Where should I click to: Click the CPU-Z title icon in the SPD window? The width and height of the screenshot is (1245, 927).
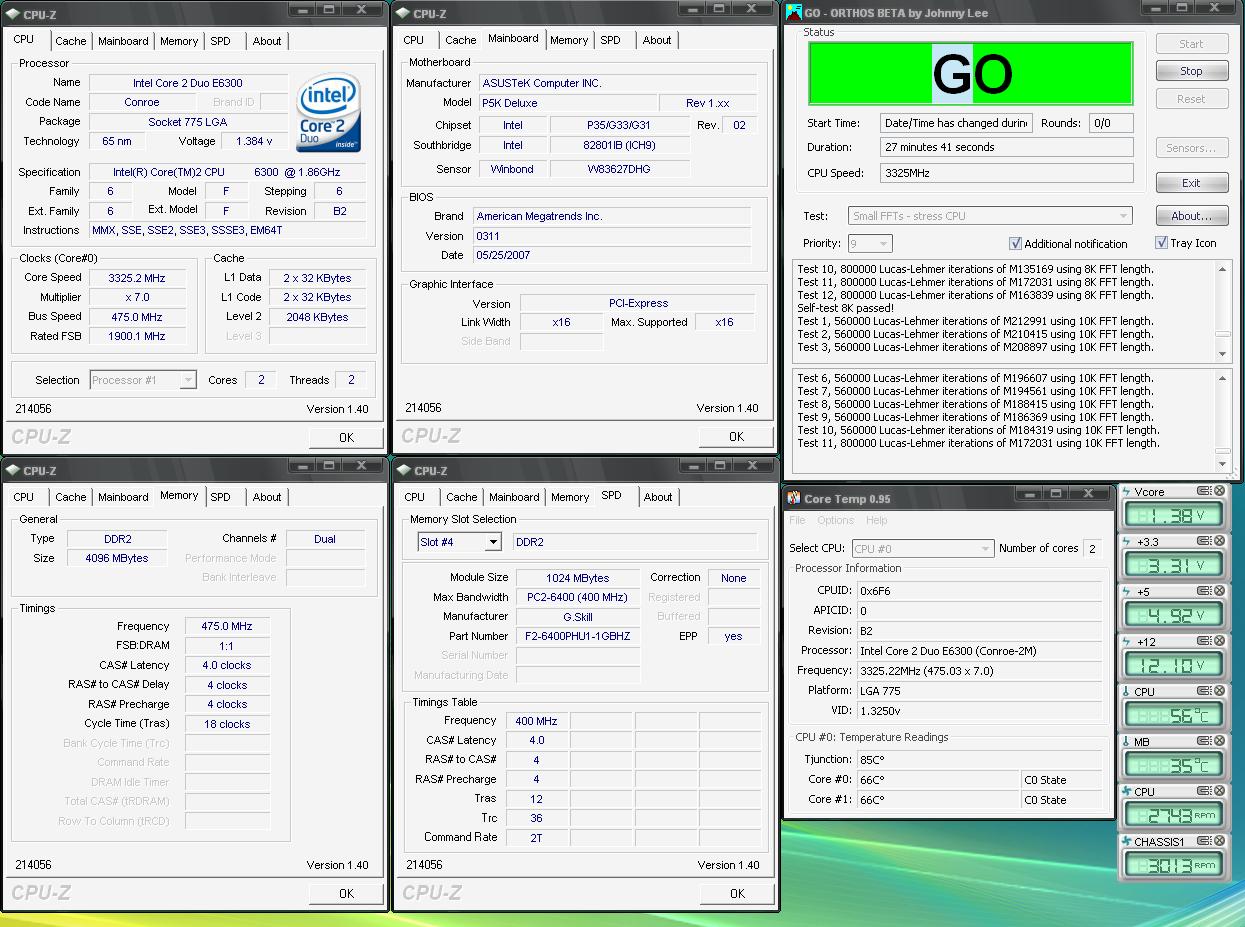[403, 470]
